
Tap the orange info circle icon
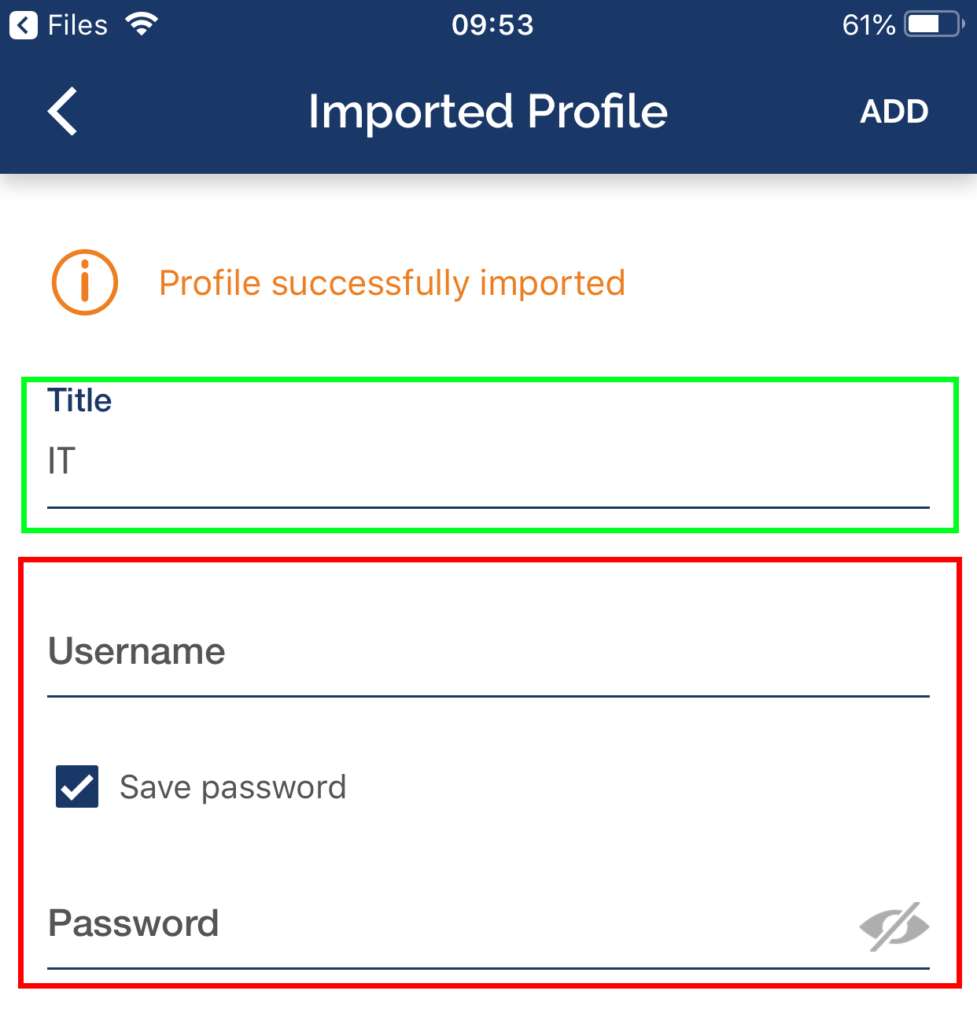(85, 282)
